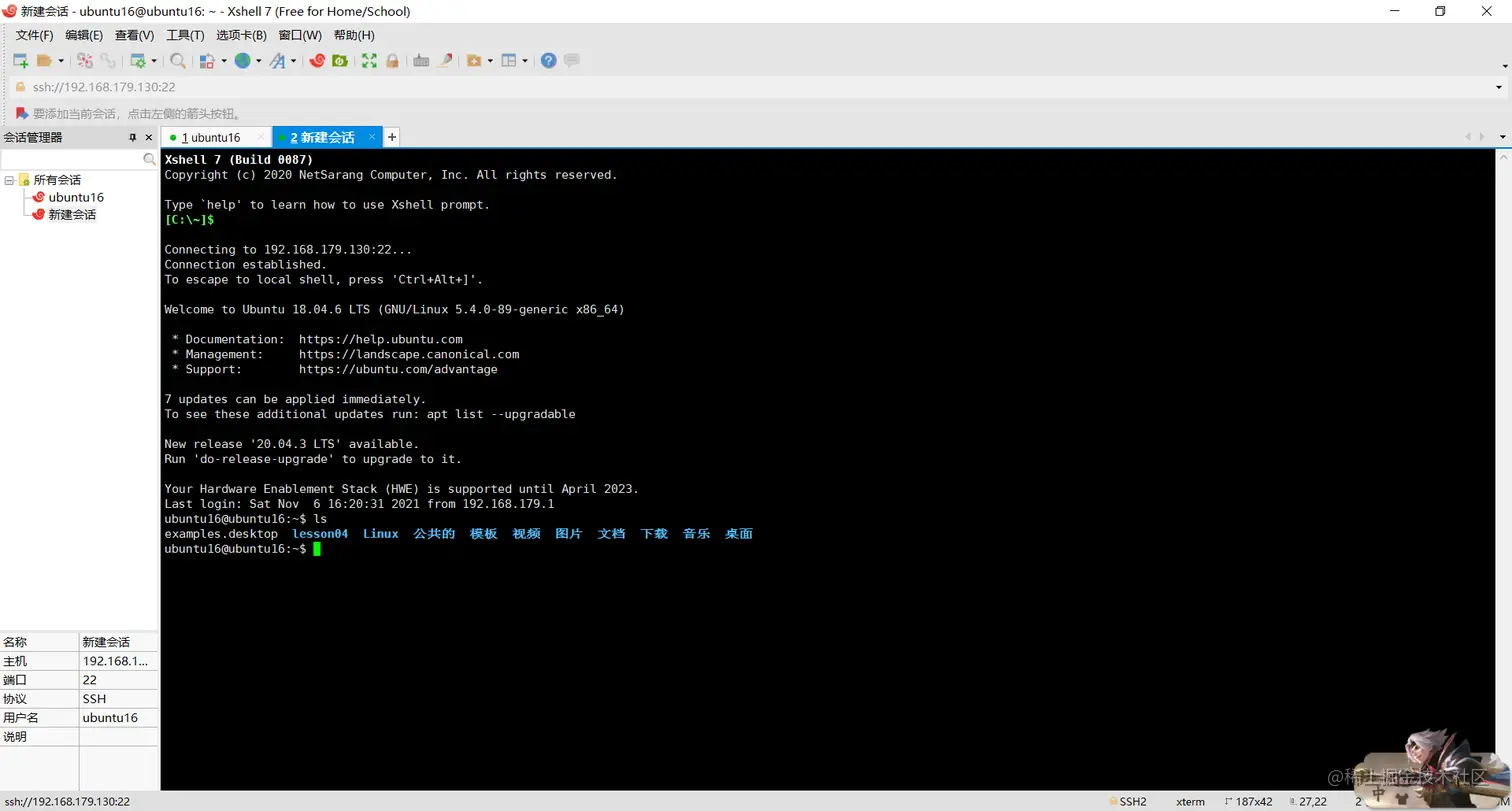Click SSH2 in the status bar
1512x811 pixels.
(1126, 801)
